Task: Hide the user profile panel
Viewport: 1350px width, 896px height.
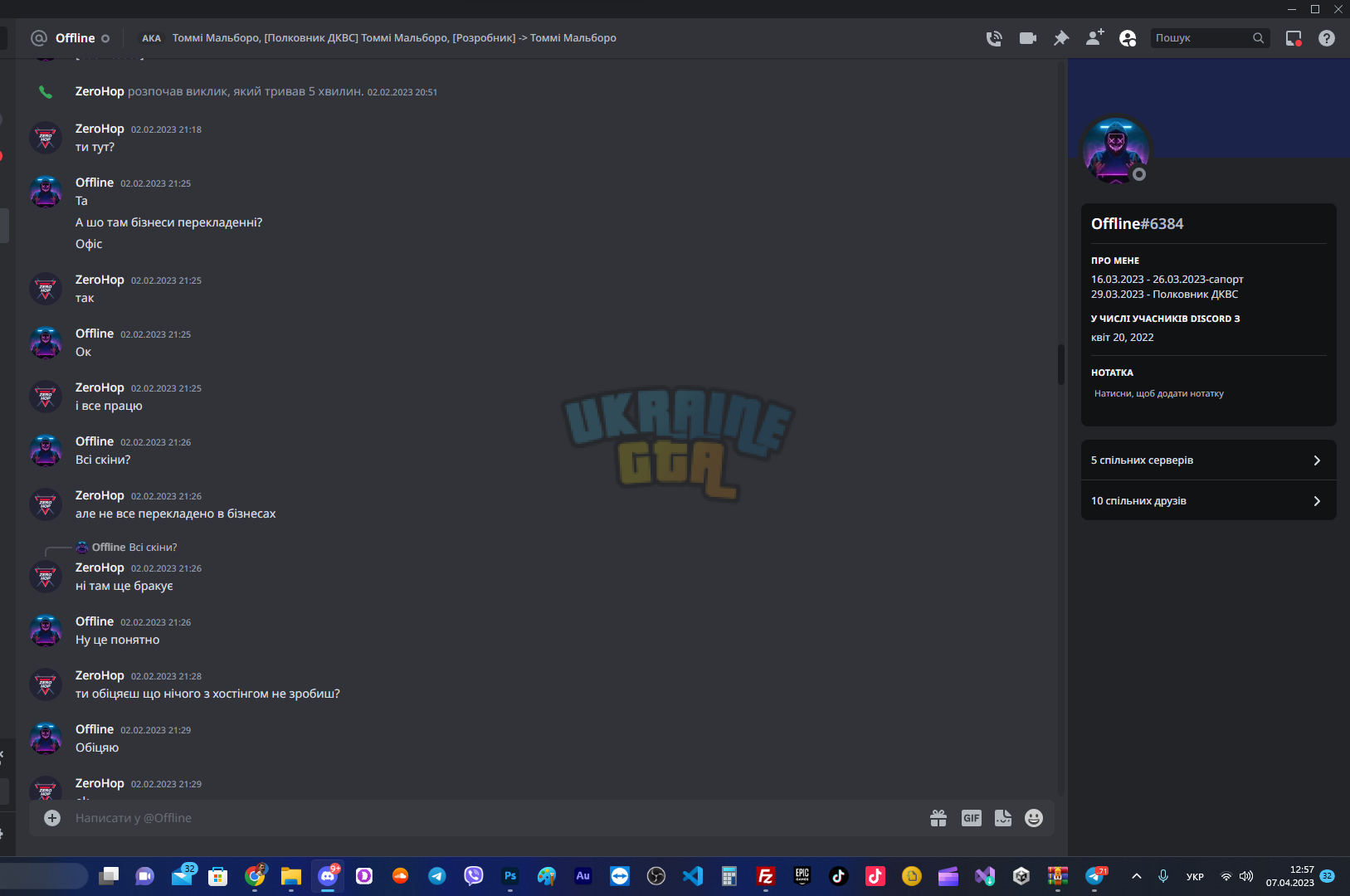Action: click(1128, 38)
